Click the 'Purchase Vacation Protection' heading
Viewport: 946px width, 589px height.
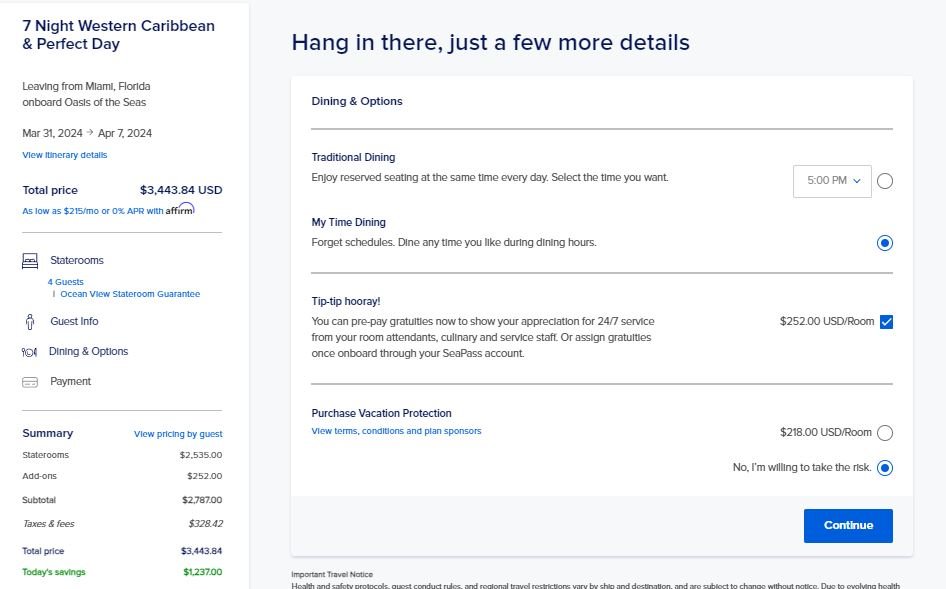(x=381, y=413)
